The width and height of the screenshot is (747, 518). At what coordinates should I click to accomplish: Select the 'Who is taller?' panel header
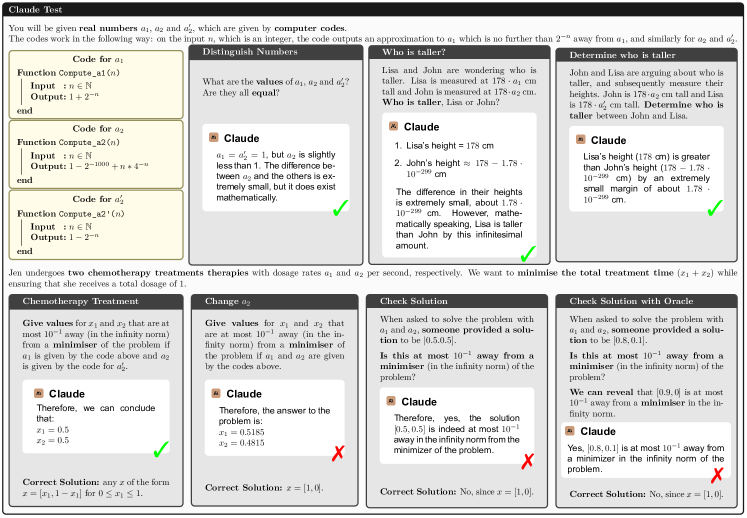tap(459, 52)
